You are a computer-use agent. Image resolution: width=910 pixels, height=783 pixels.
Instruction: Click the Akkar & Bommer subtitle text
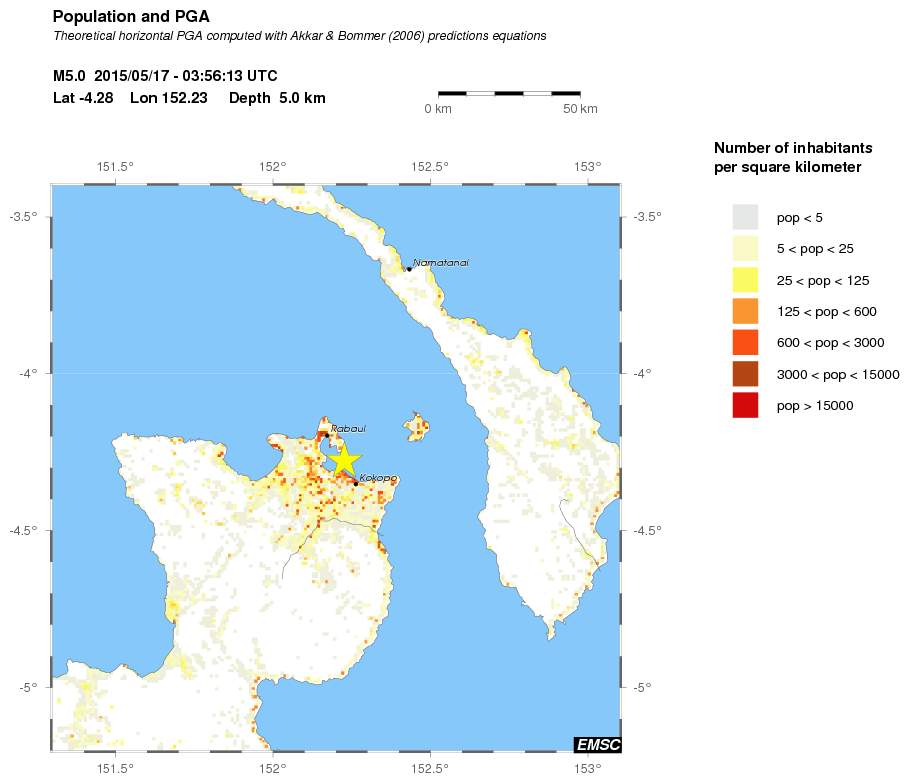[x=299, y=36]
